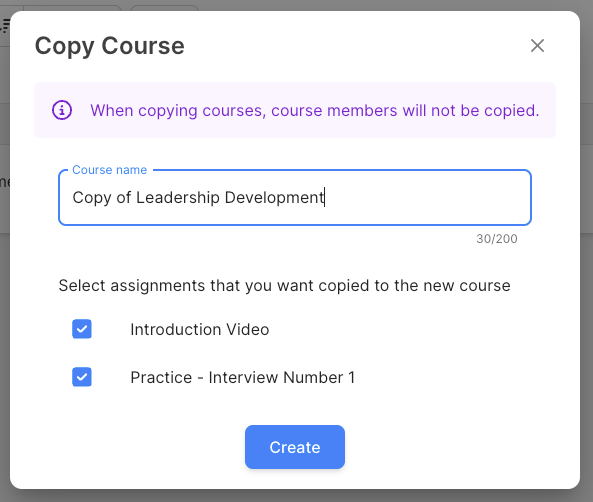Click the Practice - Interview Number 1 label
593x502 pixels.
[x=242, y=378]
